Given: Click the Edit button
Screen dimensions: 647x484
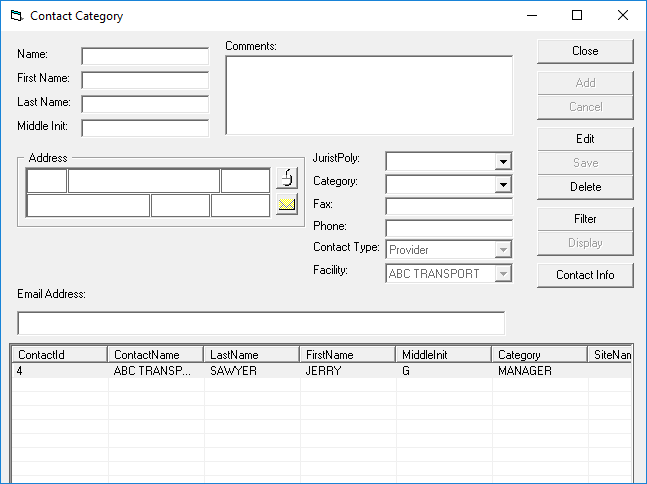Looking at the screenshot, I should 585,139.
